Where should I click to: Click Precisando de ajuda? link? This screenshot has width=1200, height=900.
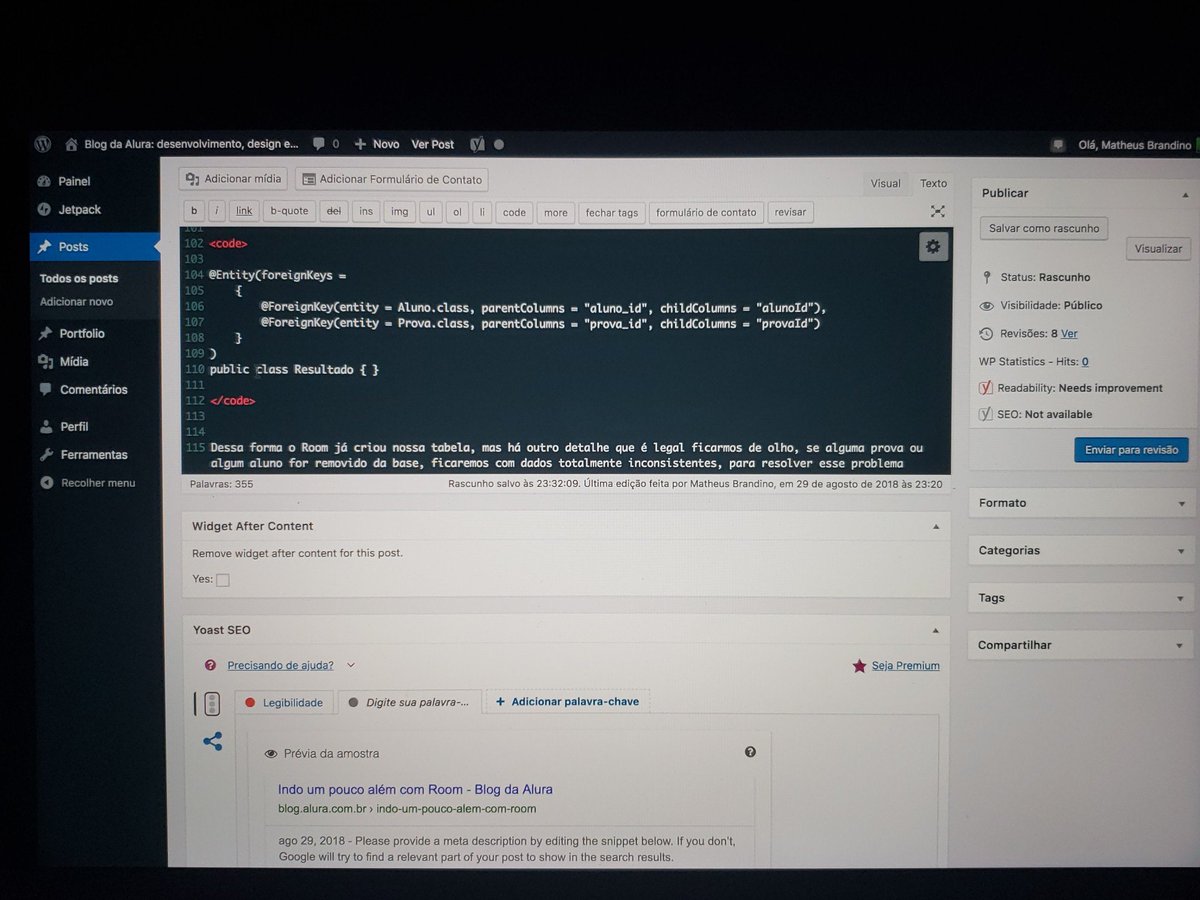(x=280, y=665)
